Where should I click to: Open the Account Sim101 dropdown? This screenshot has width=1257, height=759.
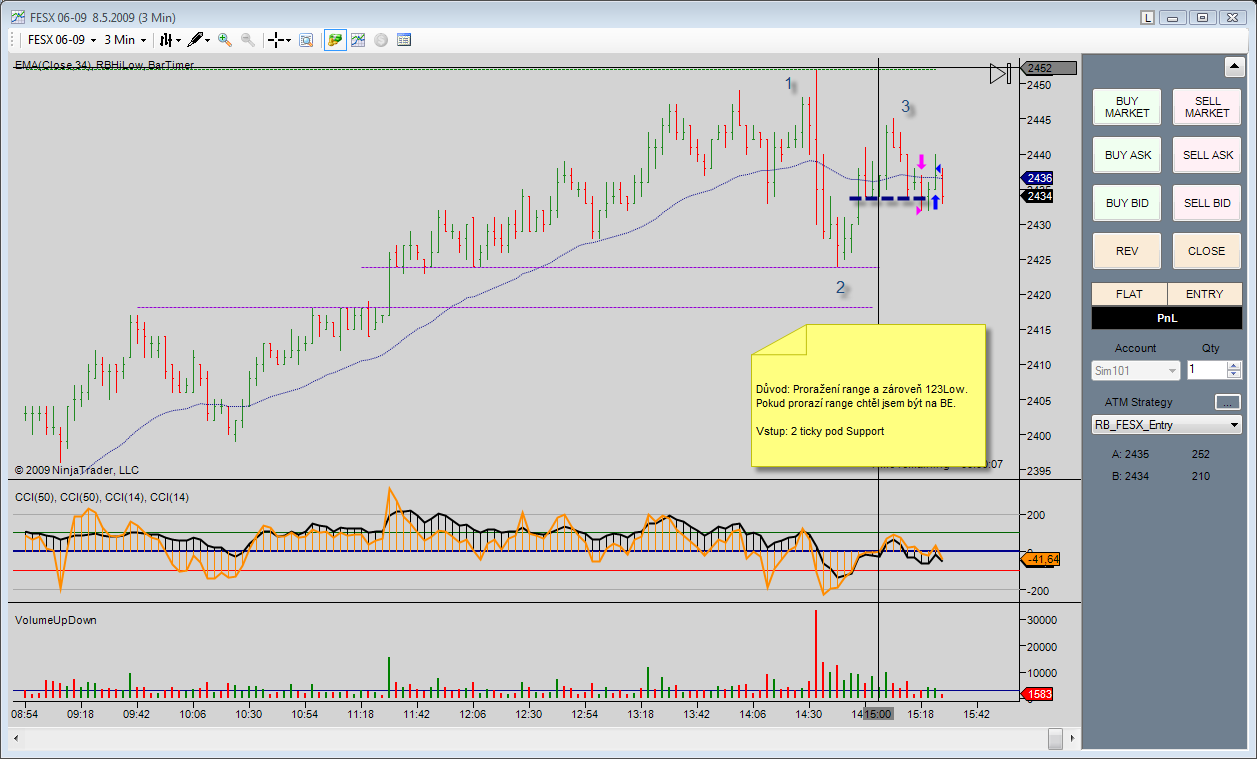click(x=1136, y=370)
